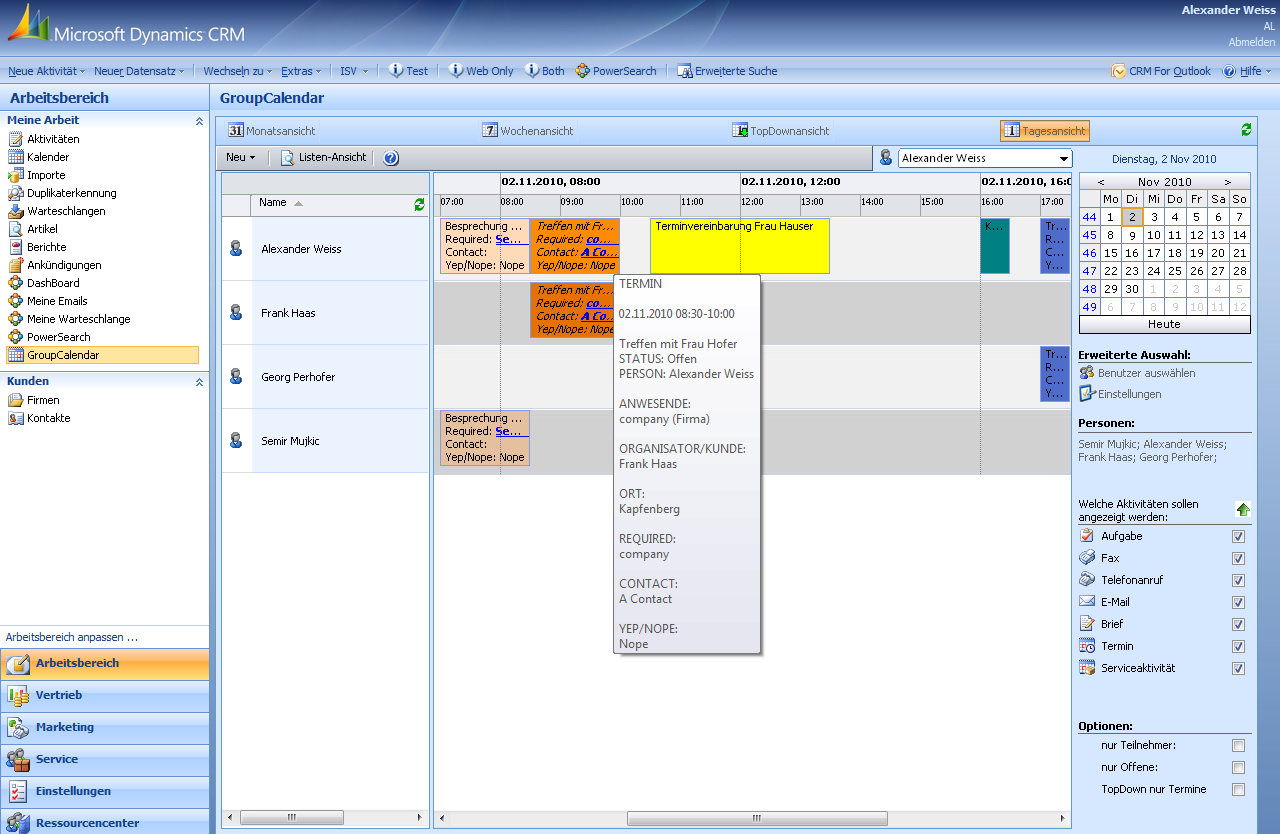Collapse the Meine Arbeit section
The image size is (1280, 834).
pos(199,121)
